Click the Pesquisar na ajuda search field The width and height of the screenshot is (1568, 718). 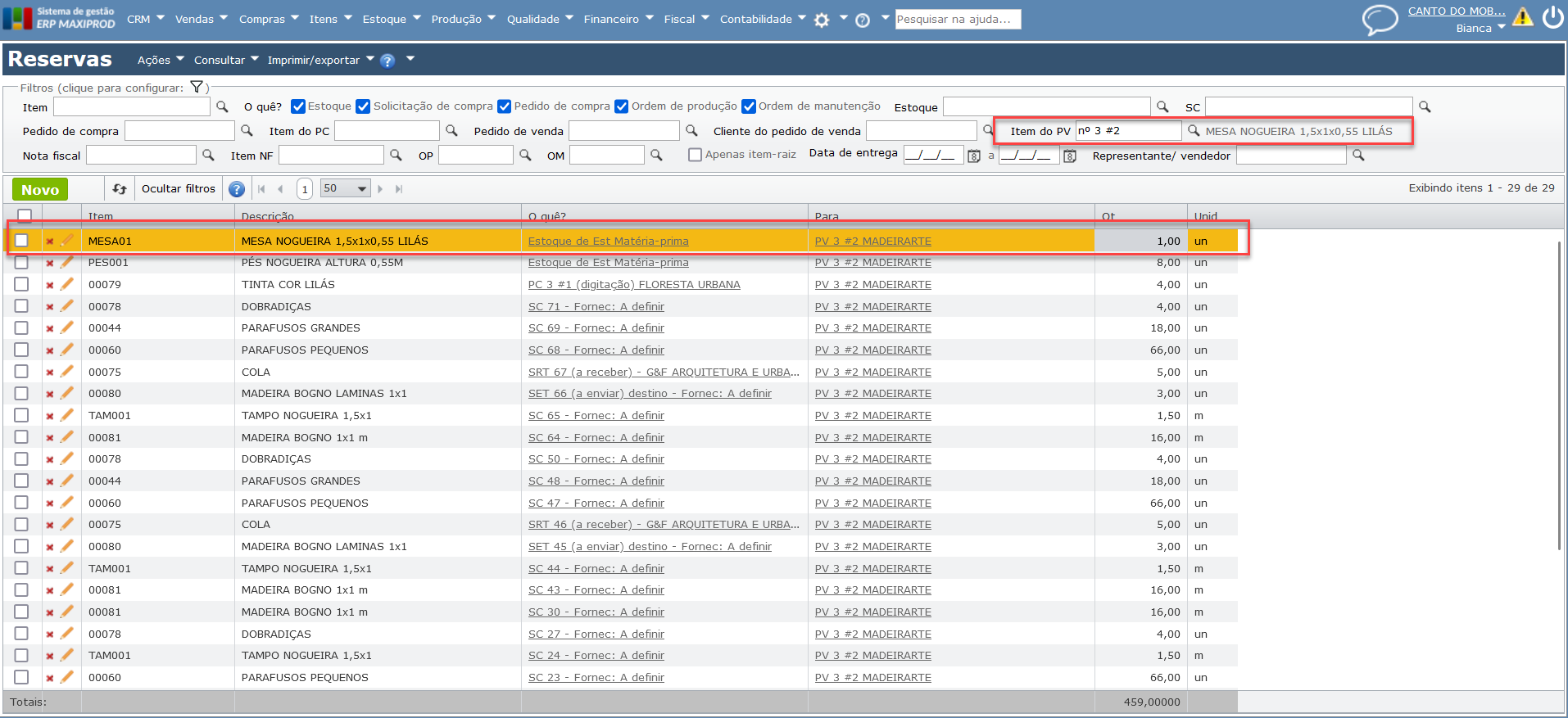(957, 19)
